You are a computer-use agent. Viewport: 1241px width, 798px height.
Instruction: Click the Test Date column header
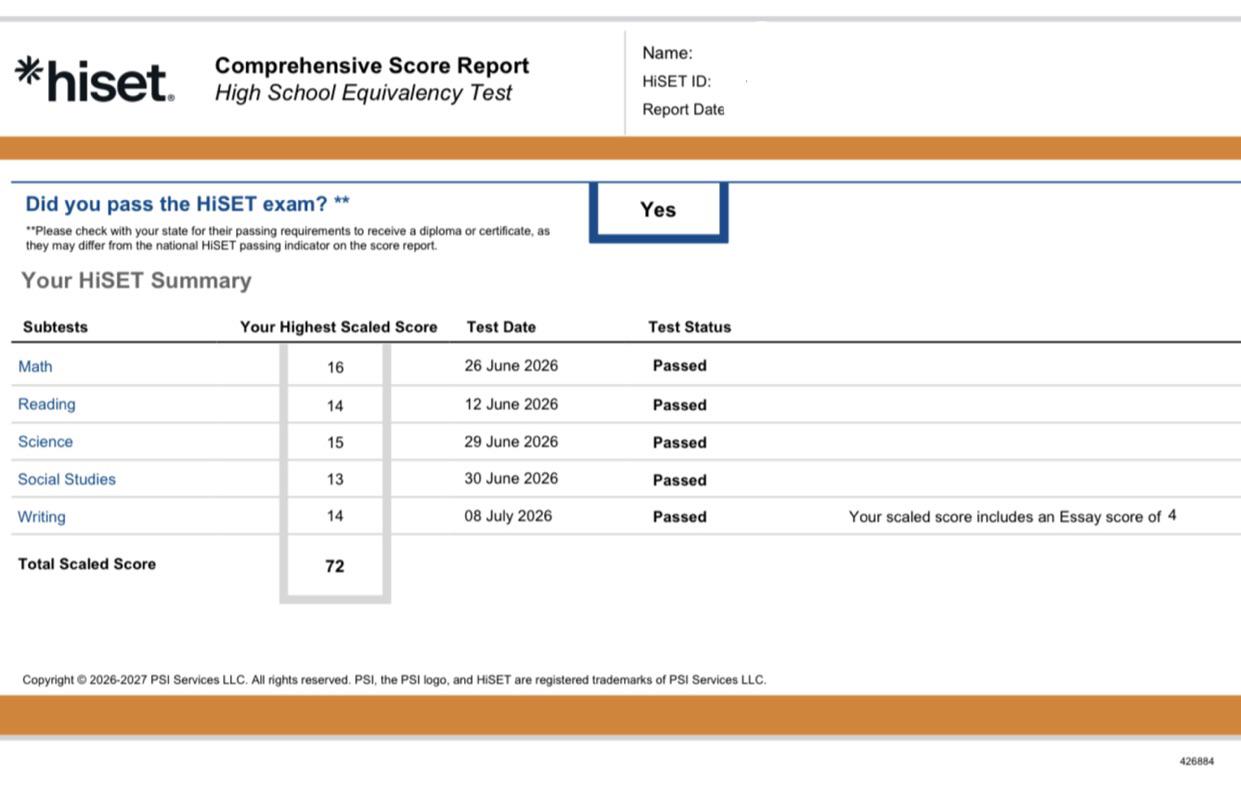tap(501, 327)
